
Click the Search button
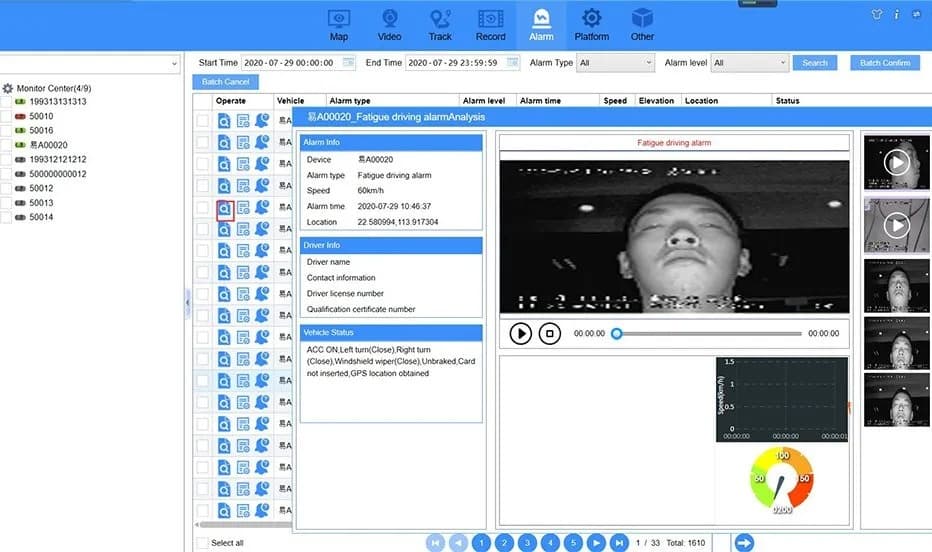[814, 62]
